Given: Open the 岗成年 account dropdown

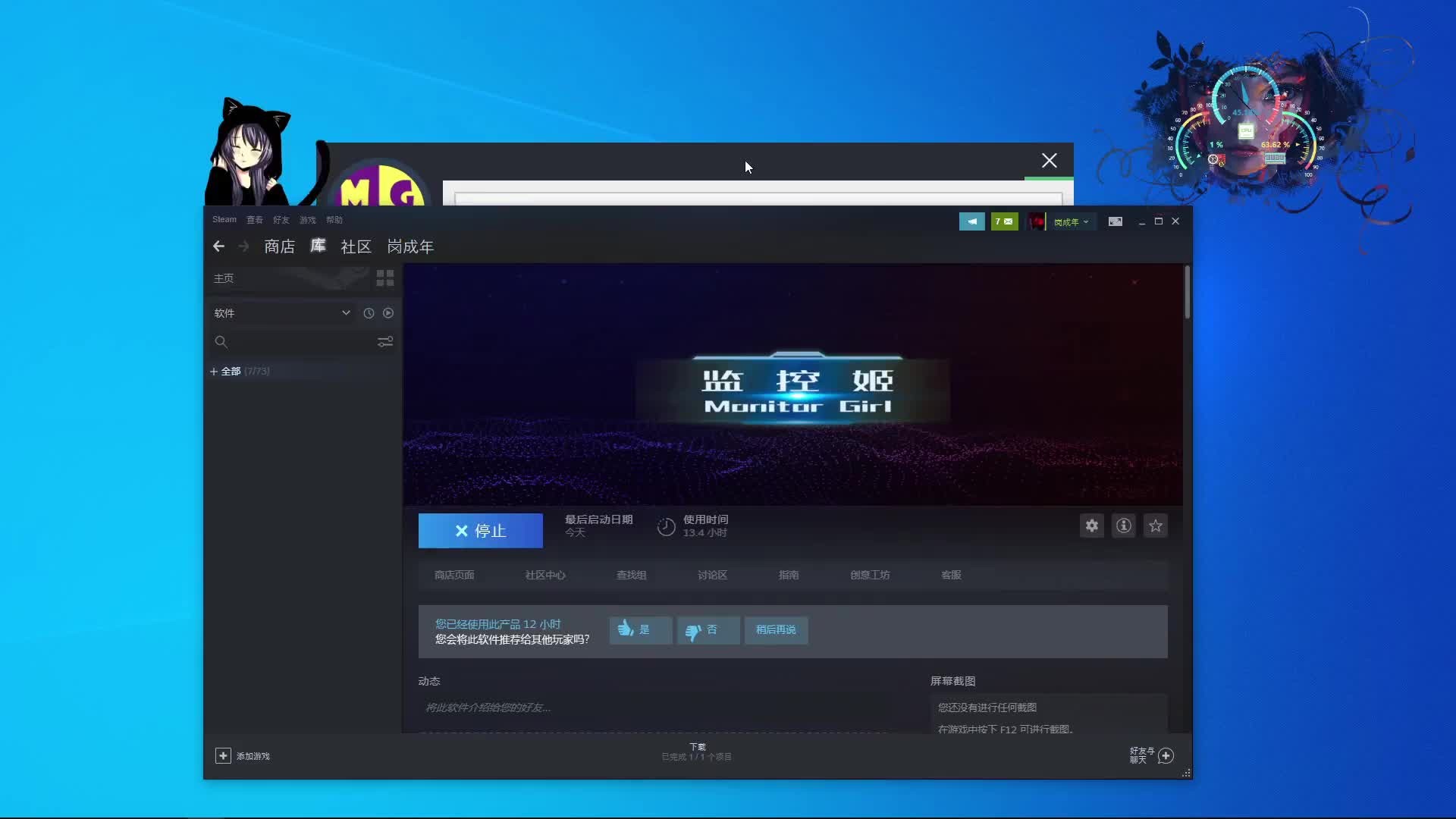Looking at the screenshot, I should [1071, 221].
